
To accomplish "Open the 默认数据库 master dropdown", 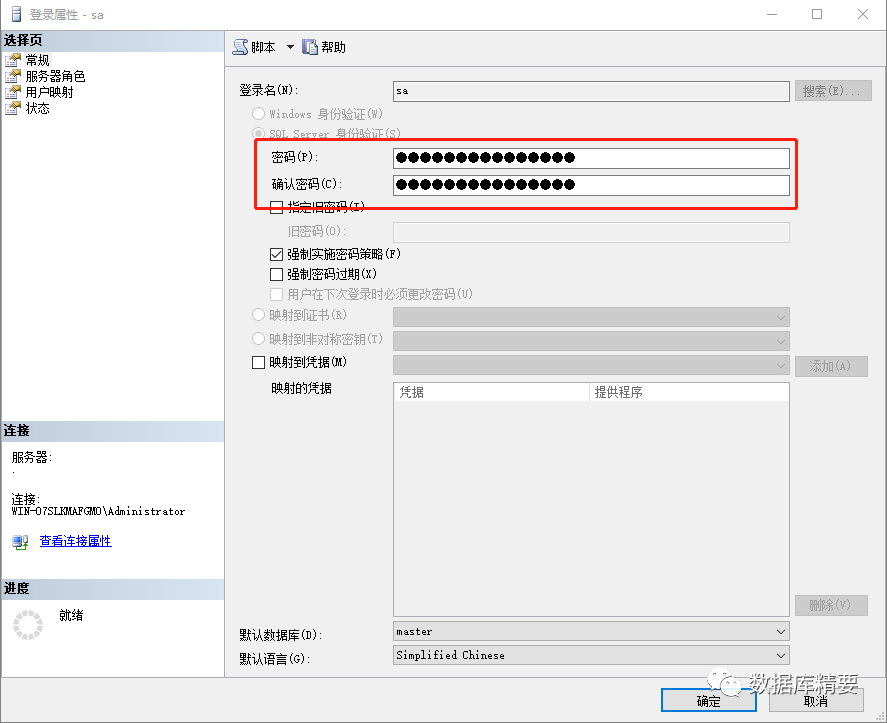I will tap(591, 631).
